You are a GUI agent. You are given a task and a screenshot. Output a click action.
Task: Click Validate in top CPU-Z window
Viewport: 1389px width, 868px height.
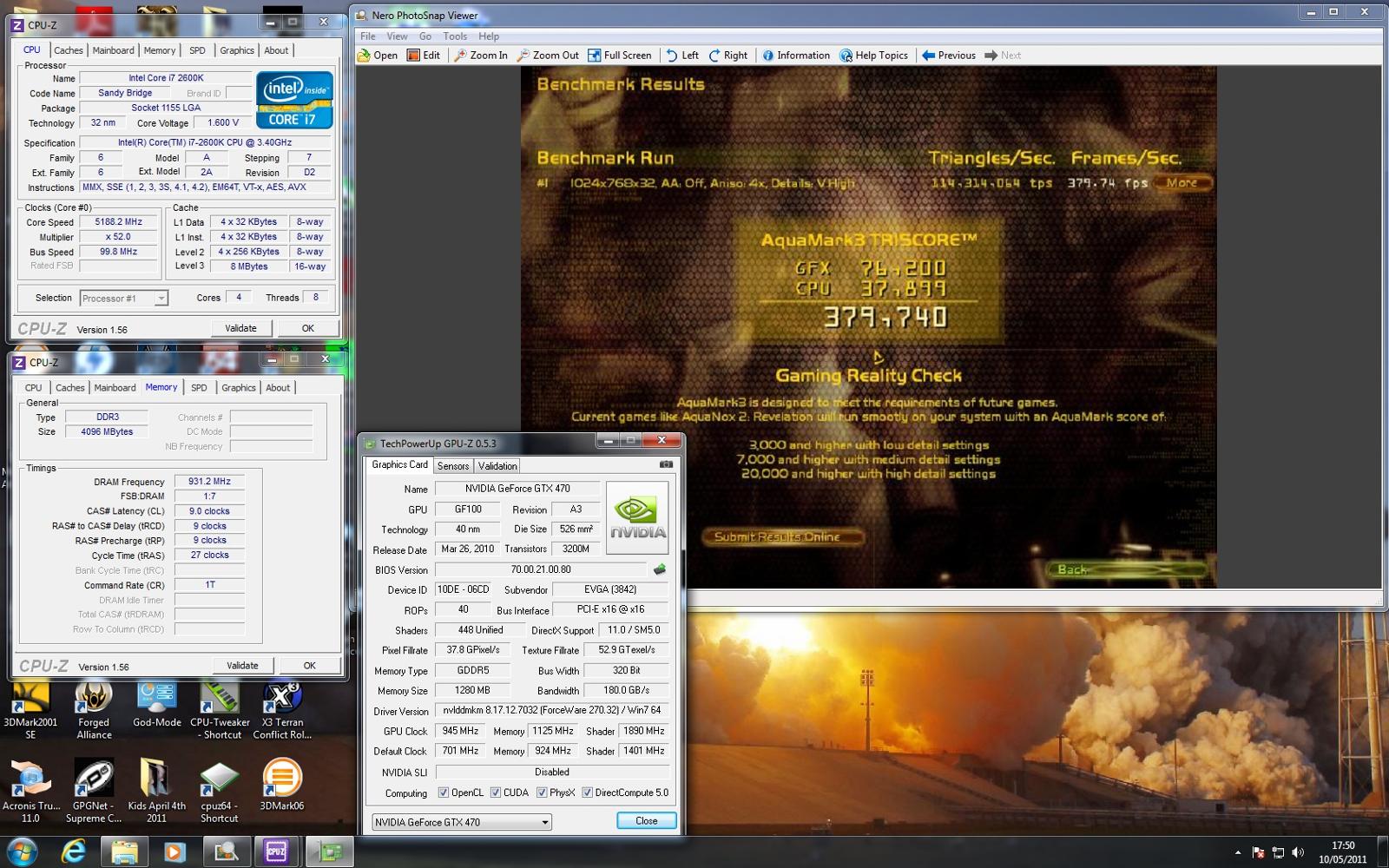point(240,328)
